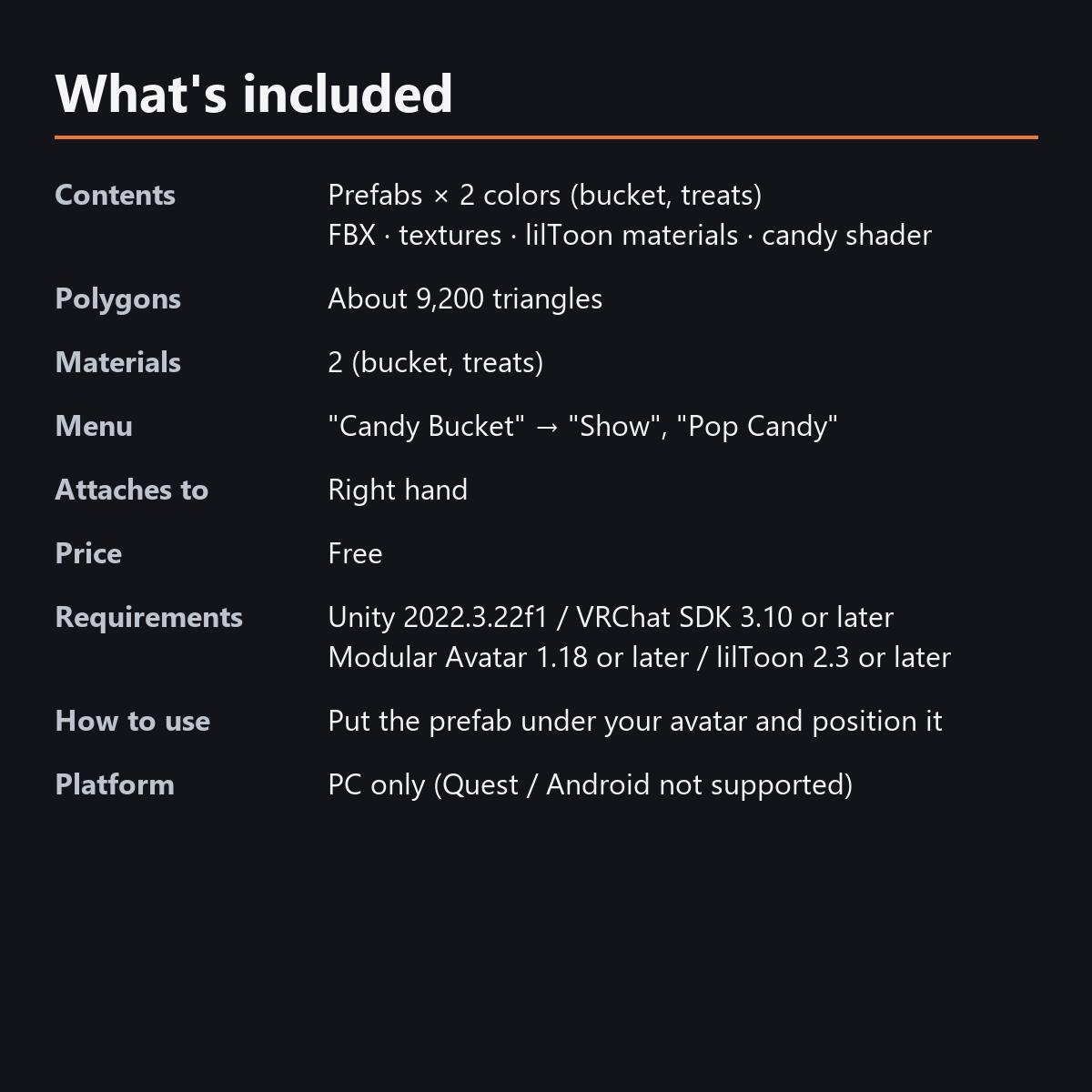Viewport: 1092px width, 1092px height.
Task: Select the Requirements label
Action: coord(148,618)
